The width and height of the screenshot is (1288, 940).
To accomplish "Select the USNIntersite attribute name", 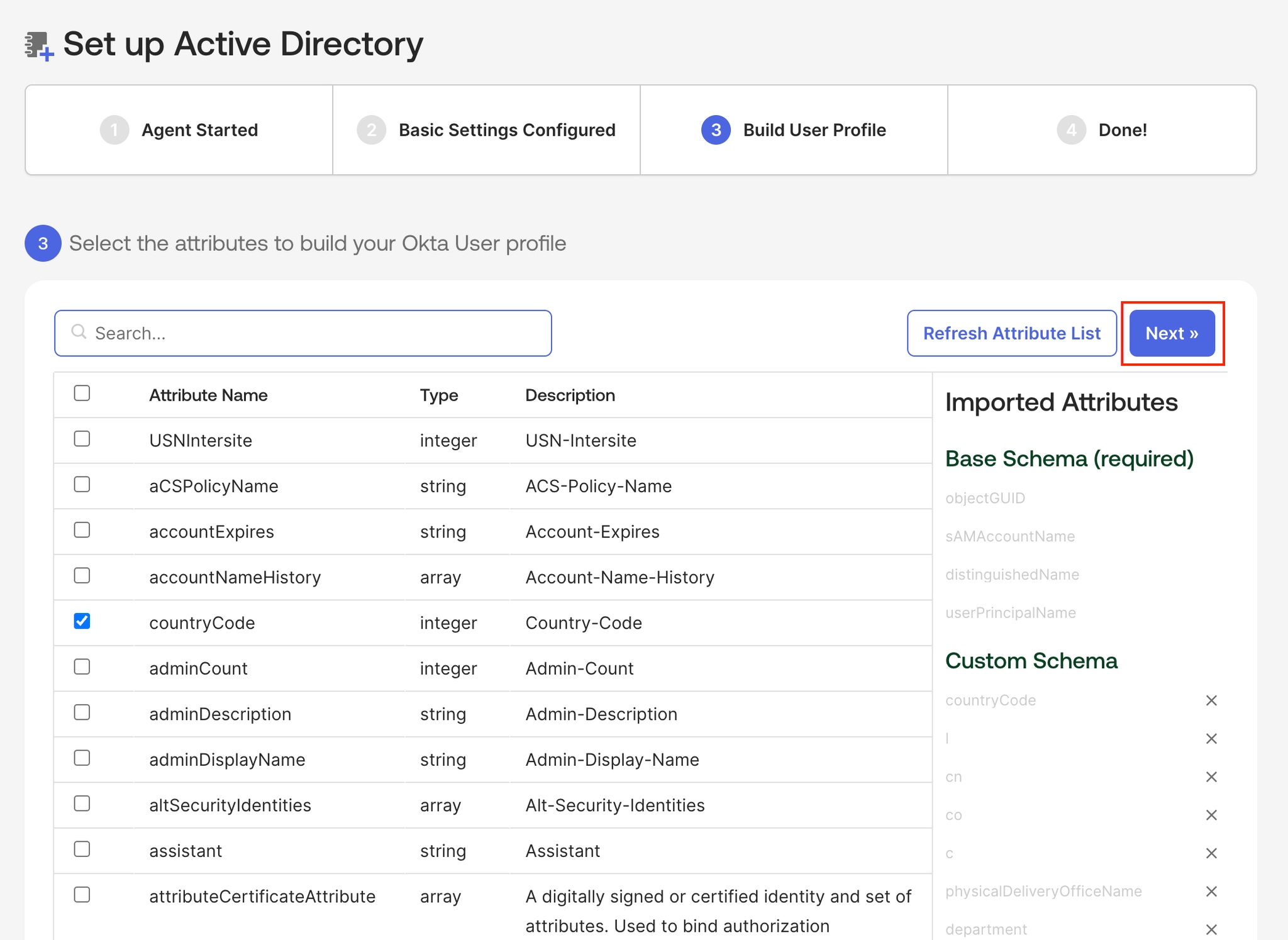I will tap(201, 441).
